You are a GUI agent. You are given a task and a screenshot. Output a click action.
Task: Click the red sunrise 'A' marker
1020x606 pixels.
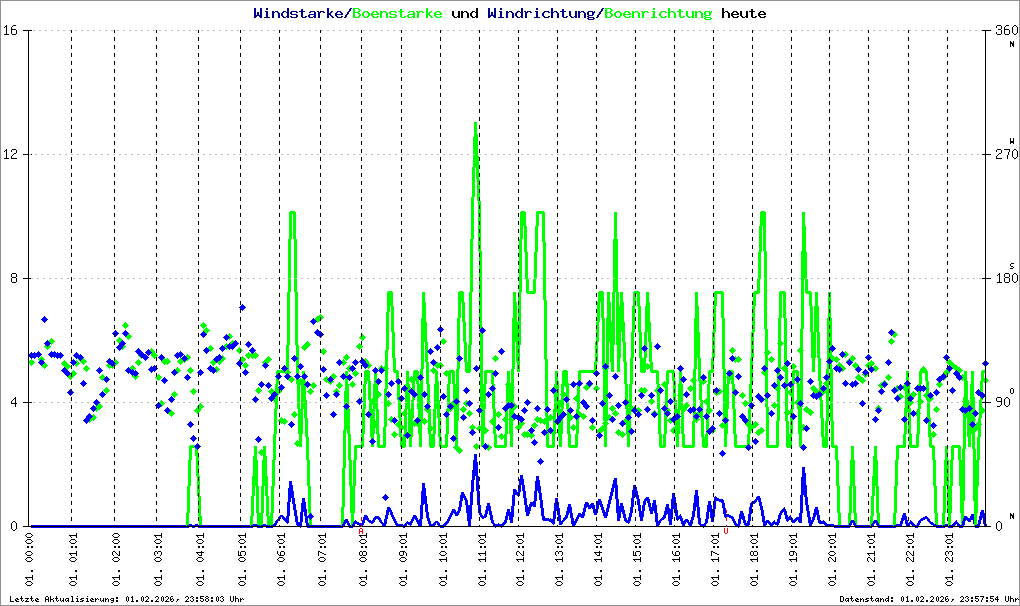(x=361, y=531)
